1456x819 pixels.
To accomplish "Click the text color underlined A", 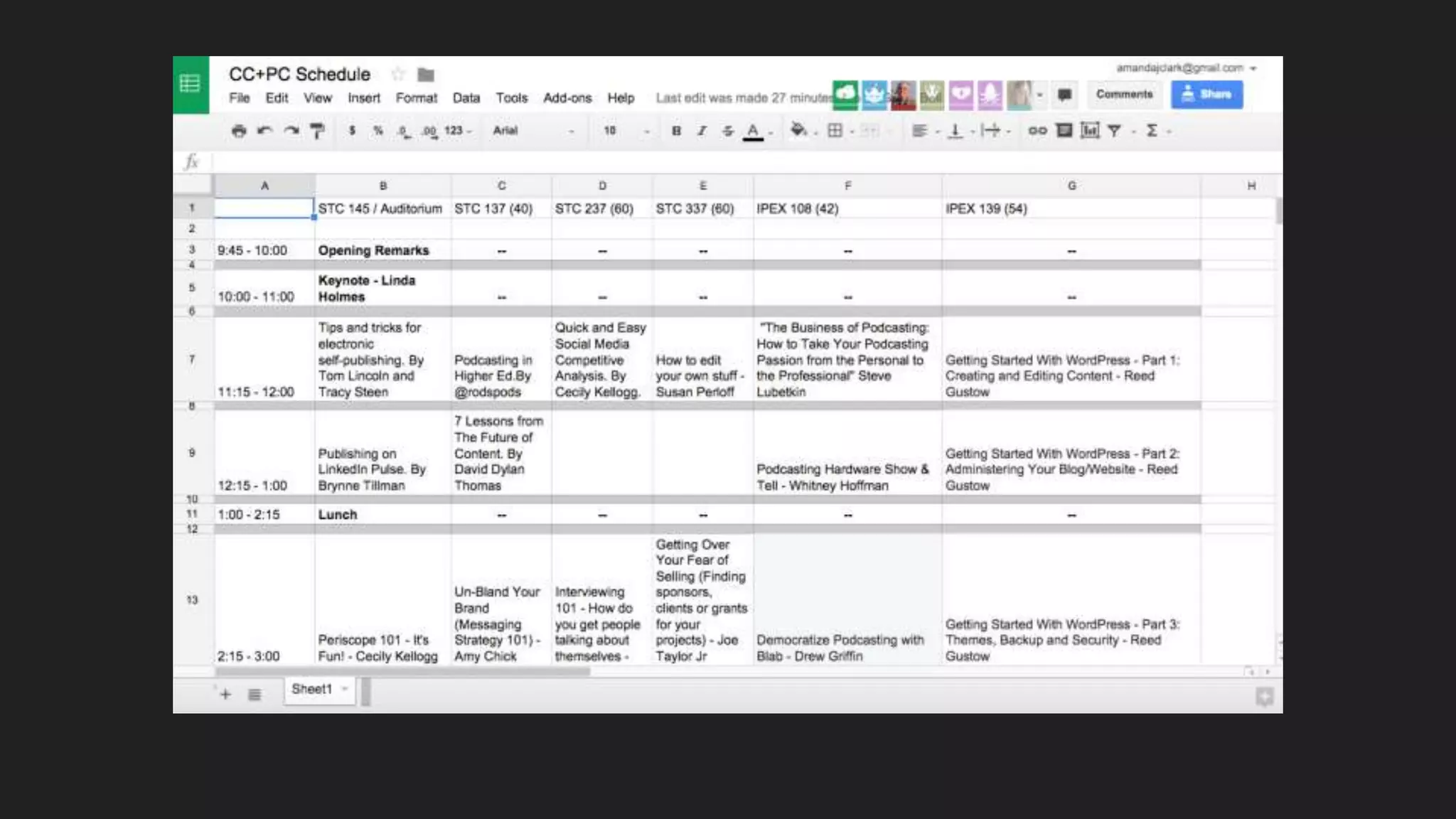I will (753, 131).
